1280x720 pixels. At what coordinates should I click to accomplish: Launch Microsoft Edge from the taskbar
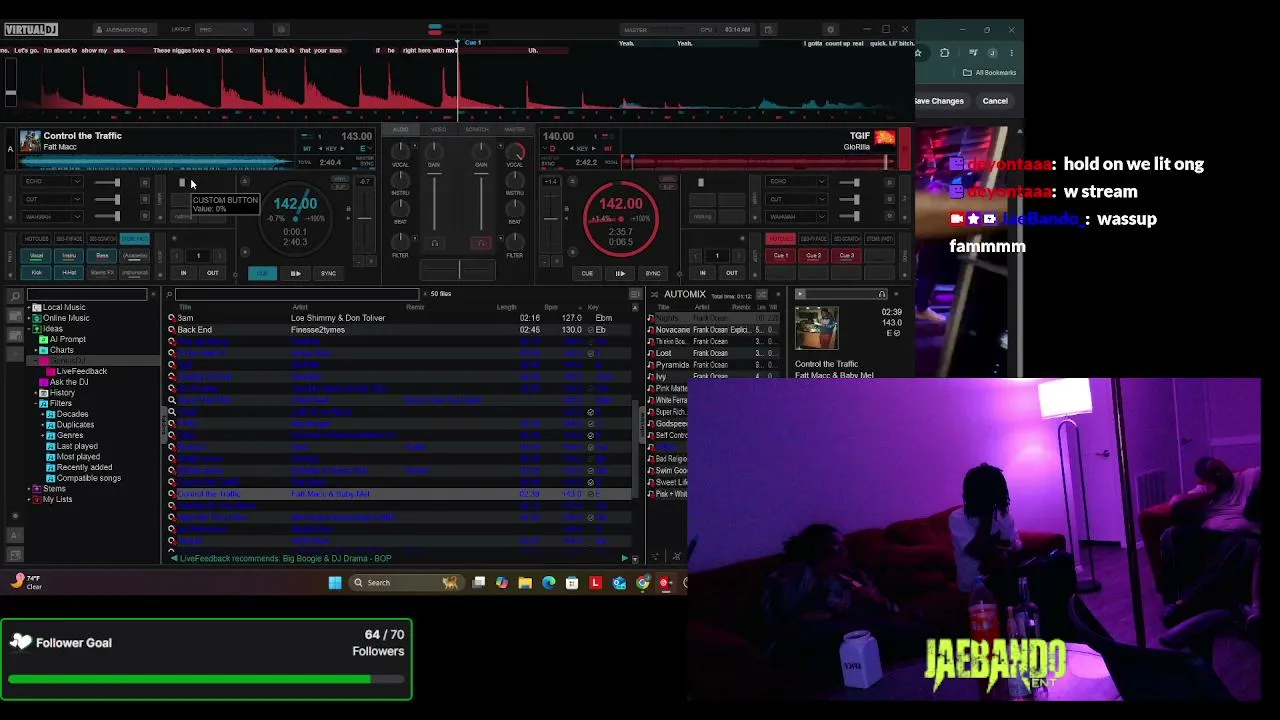[548, 583]
